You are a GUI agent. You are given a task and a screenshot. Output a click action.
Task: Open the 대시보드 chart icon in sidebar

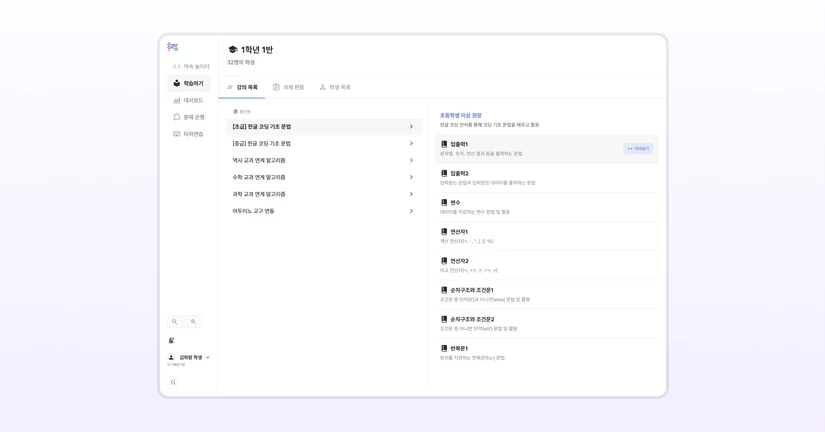click(x=177, y=100)
